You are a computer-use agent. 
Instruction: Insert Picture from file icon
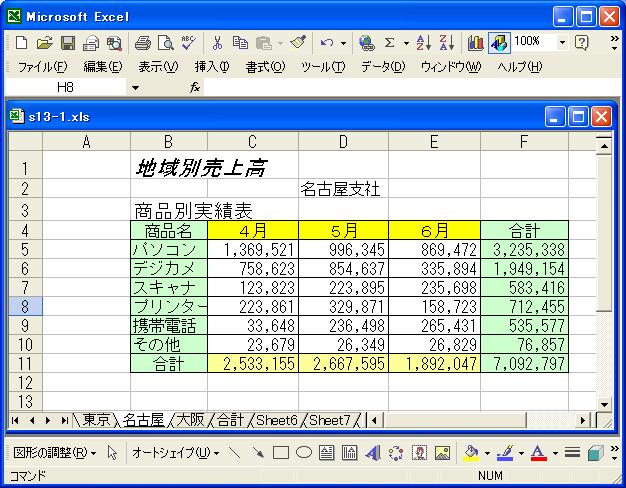(x=442, y=453)
